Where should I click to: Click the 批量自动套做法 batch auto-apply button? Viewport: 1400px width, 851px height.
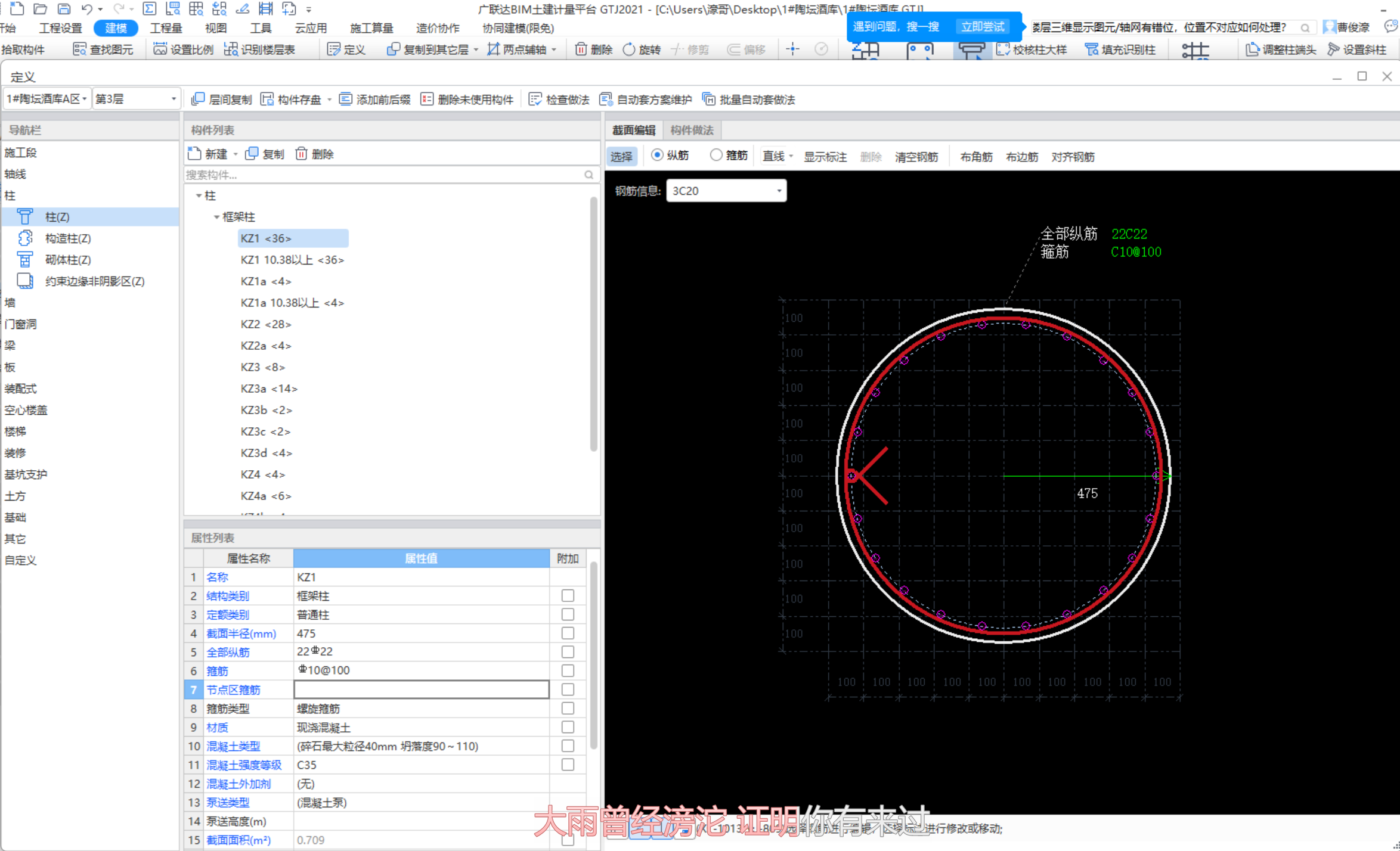point(749,100)
